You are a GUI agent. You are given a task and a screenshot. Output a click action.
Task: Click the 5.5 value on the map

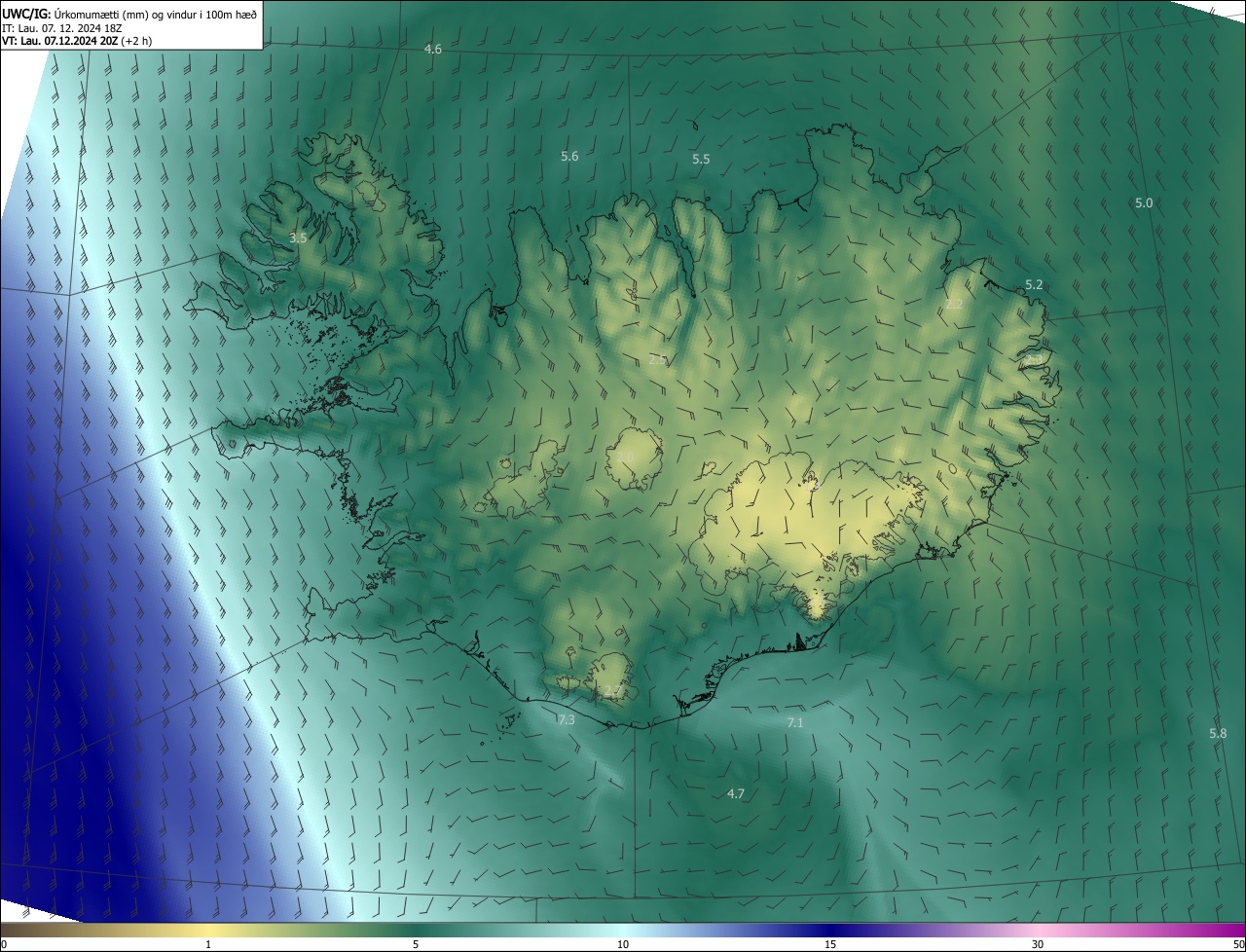click(x=701, y=159)
